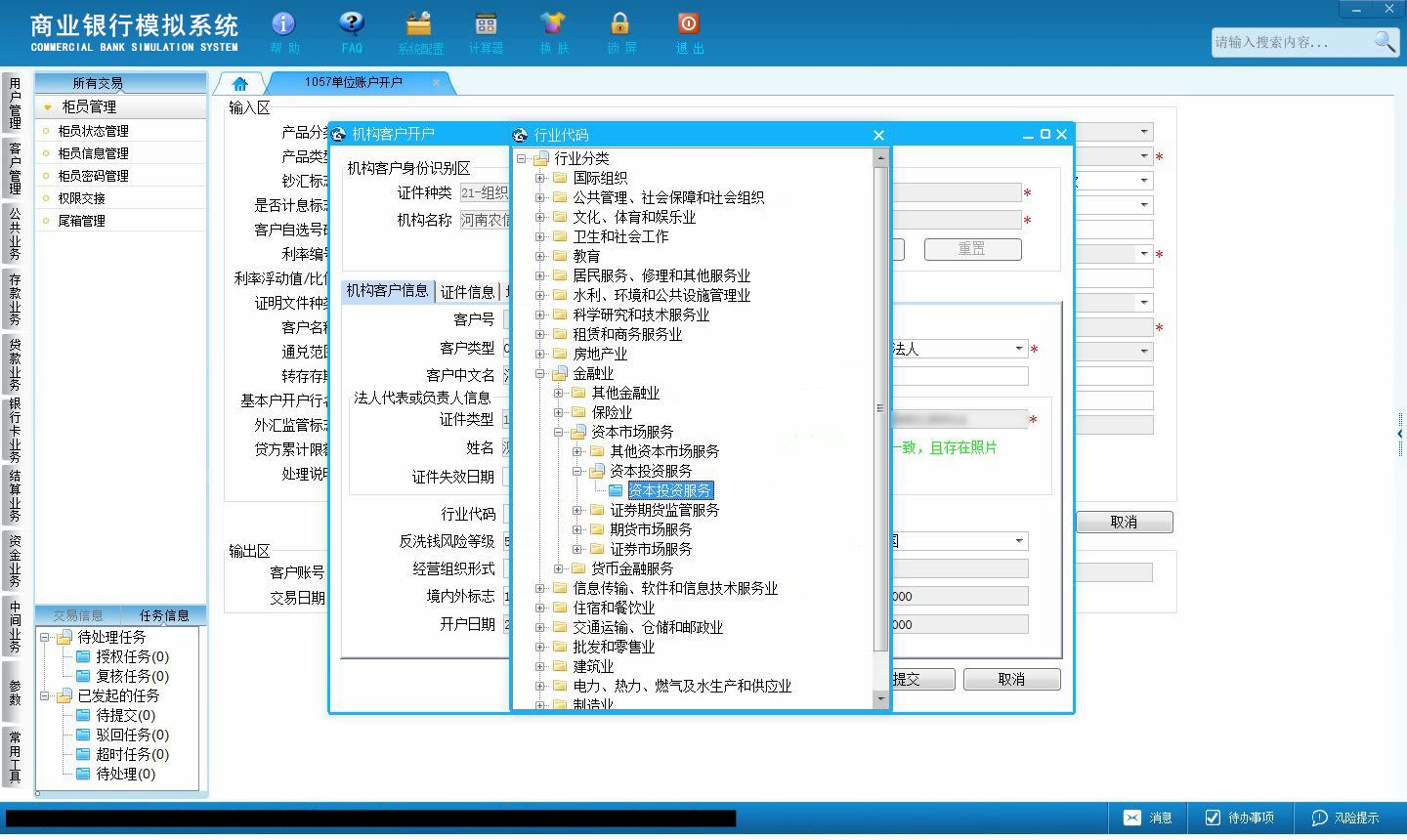1407x840 pixels.
Task: Click the search input field
Action: point(1292,42)
